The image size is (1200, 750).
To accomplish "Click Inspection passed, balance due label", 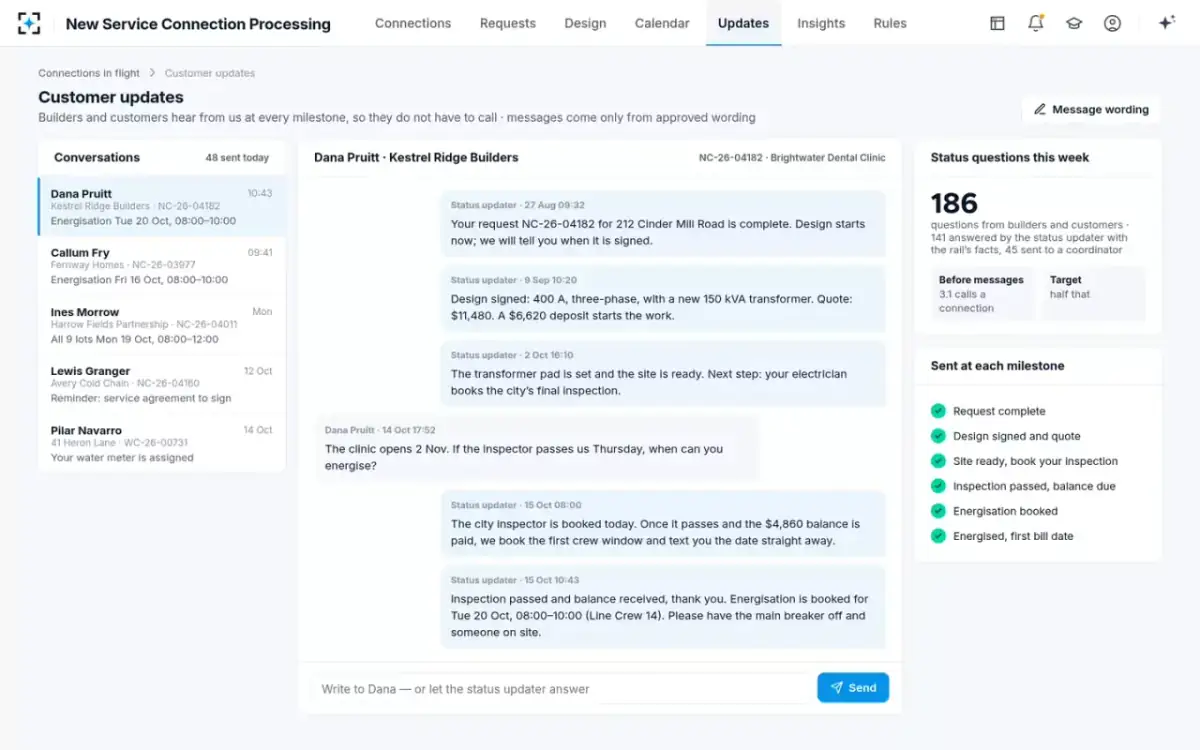I will [x=1034, y=486].
